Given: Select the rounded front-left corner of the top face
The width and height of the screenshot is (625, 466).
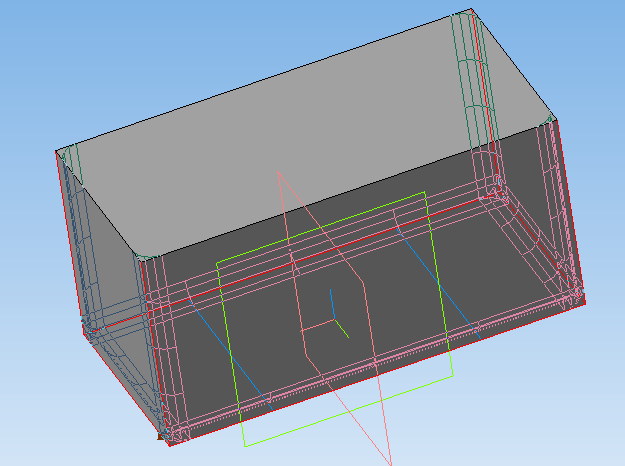Looking at the screenshot, I should 143,258.
